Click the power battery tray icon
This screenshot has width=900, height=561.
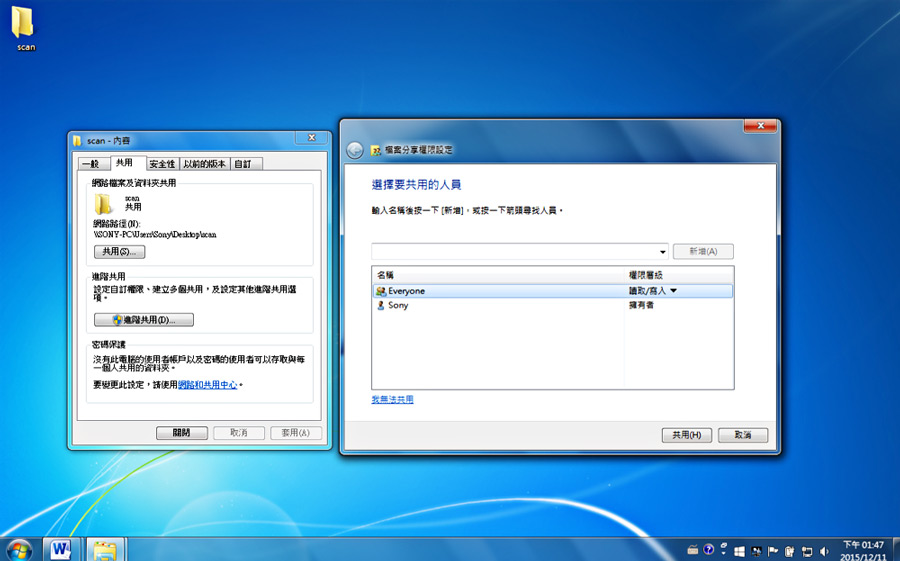coord(789,552)
